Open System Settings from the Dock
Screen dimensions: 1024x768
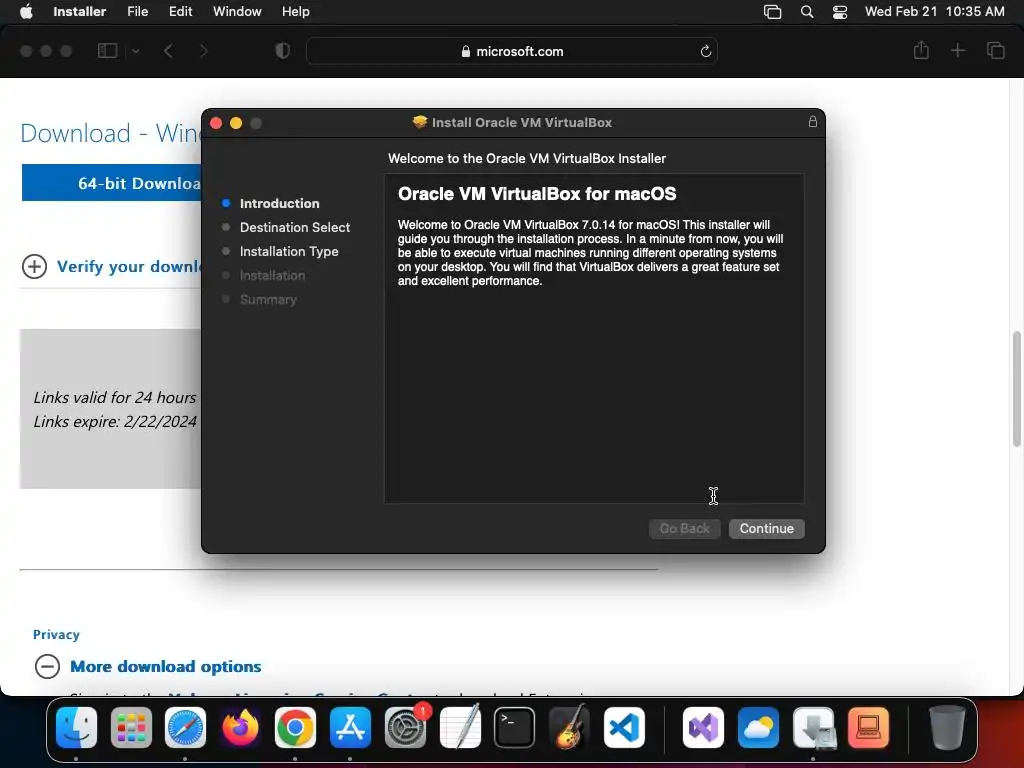click(x=405, y=727)
